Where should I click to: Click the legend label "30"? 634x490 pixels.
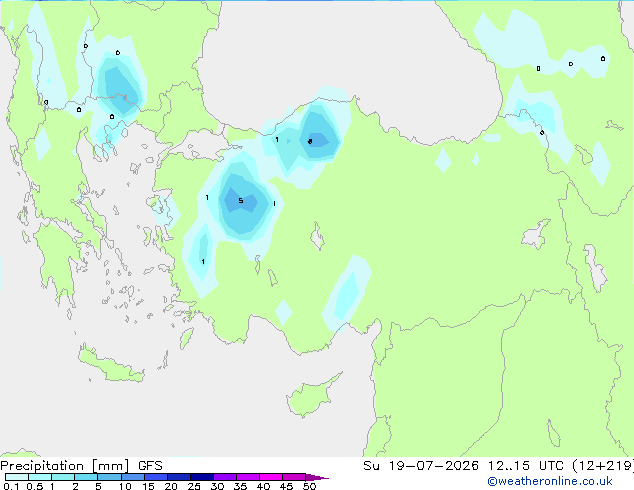click(x=217, y=486)
